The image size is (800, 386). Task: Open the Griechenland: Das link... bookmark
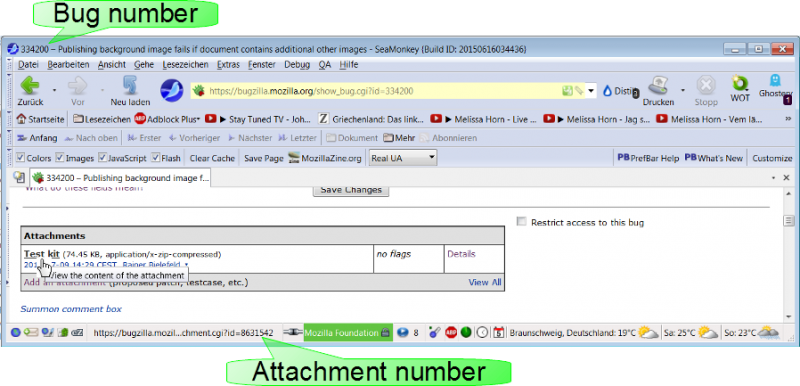tap(371, 119)
